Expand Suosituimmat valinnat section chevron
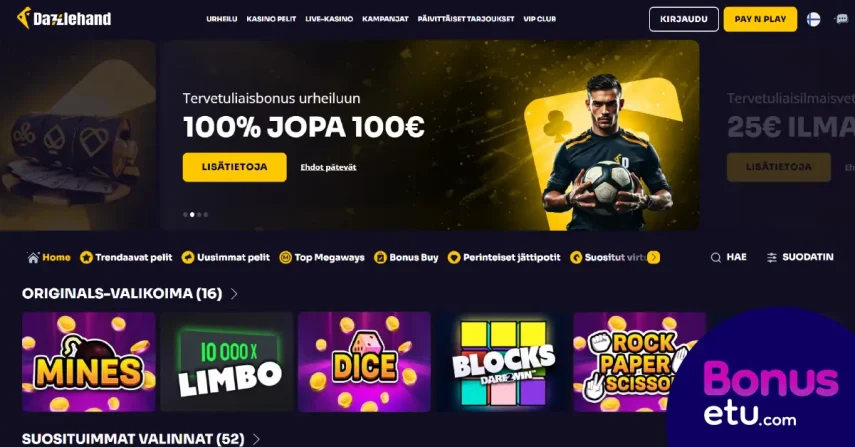The image size is (855, 447). pos(256,439)
